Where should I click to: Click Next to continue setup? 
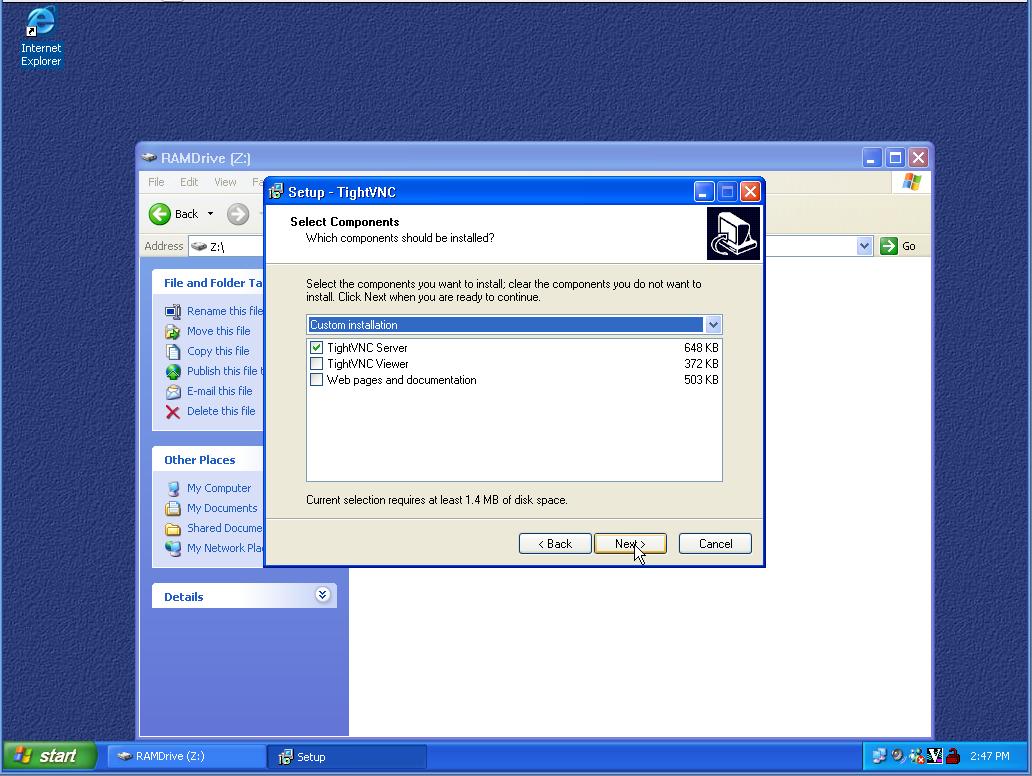630,544
